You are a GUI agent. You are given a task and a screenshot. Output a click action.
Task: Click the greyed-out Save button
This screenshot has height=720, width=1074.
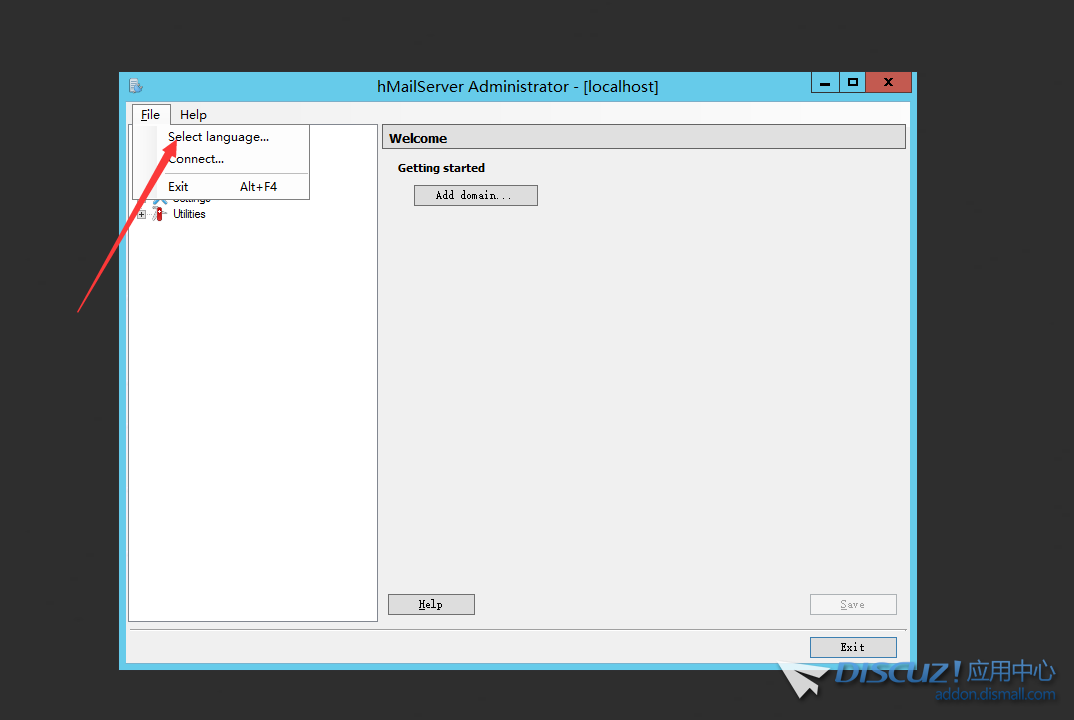852,604
